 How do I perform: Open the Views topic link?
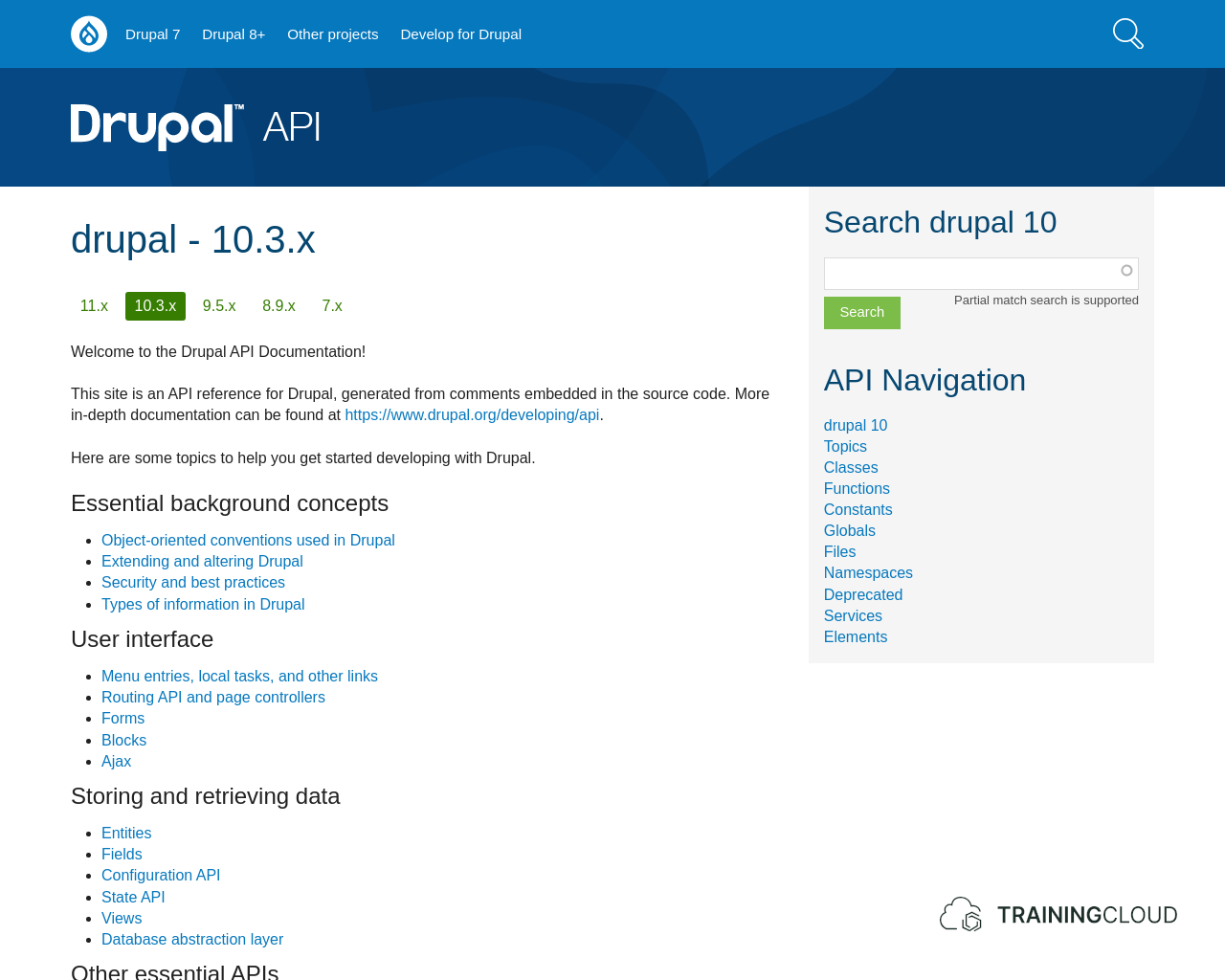click(x=122, y=919)
